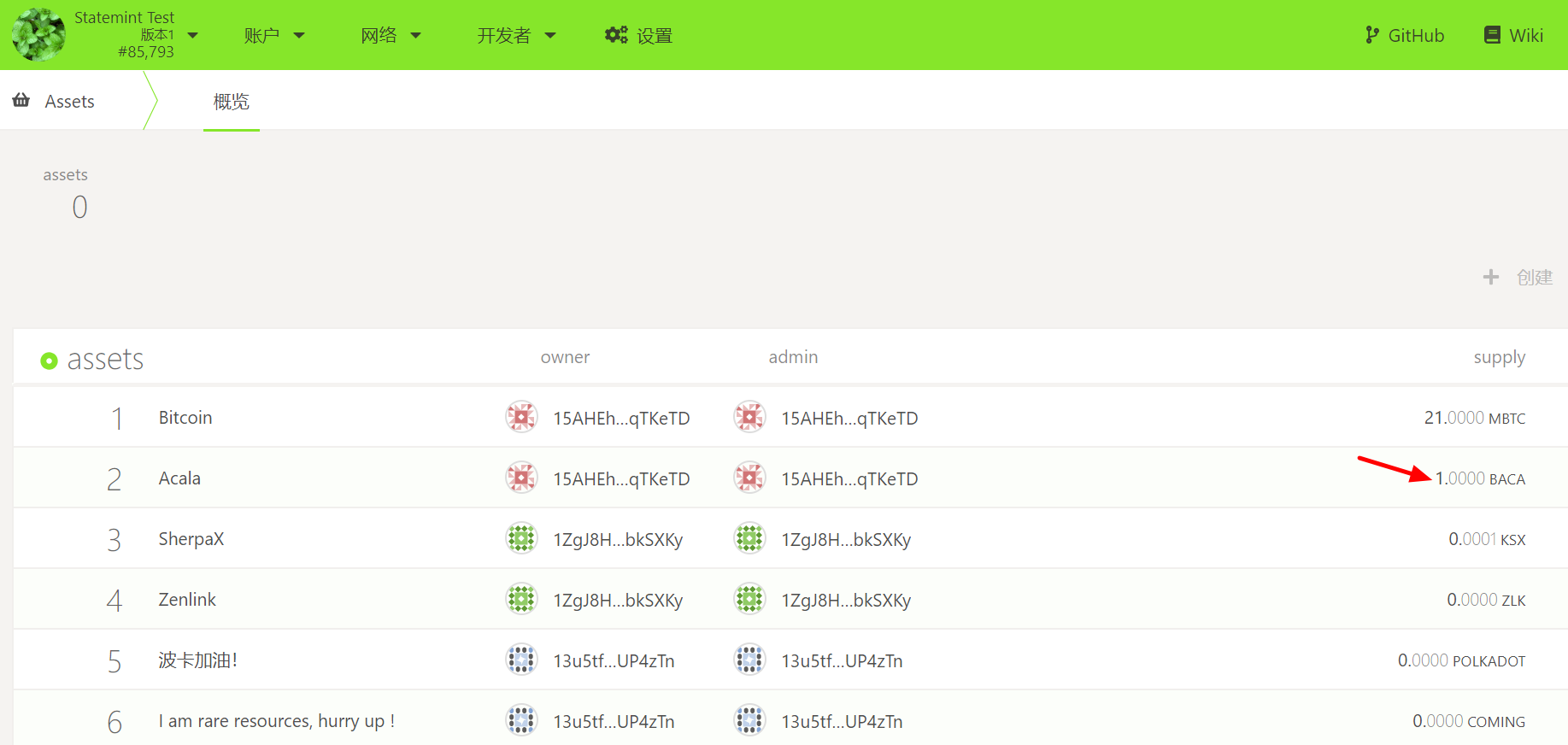This screenshot has width=1568, height=745.
Task: Click Acala admin identicon
Action: coord(749,478)
